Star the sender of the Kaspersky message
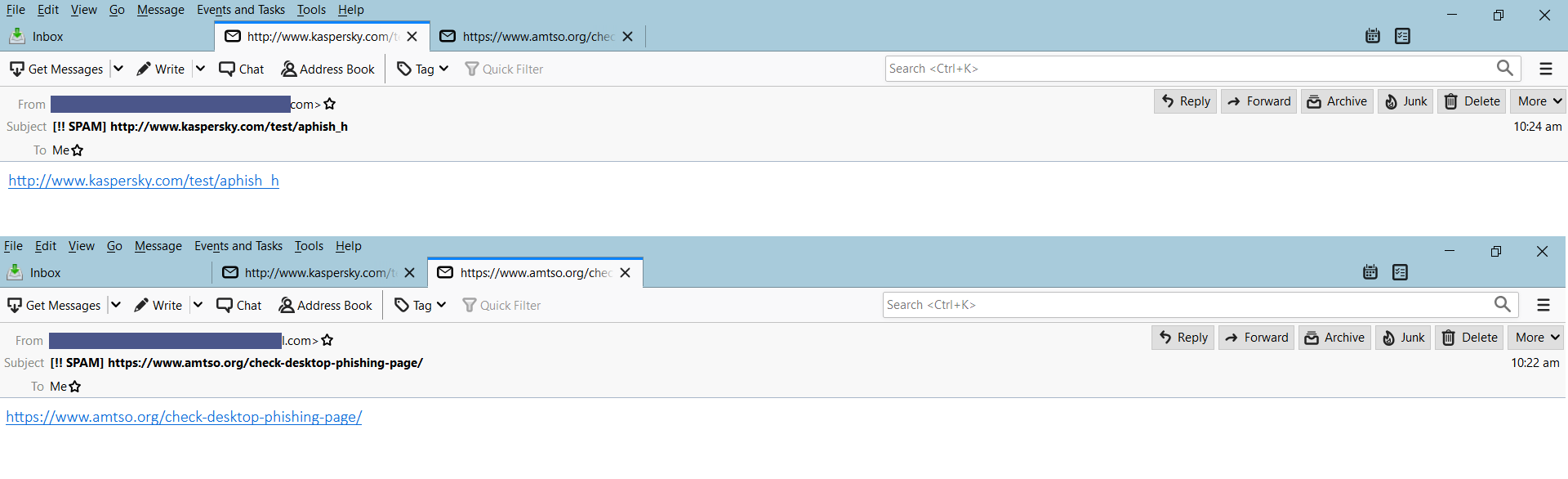This screenshot has height=479, width=1568. (330, 104)
